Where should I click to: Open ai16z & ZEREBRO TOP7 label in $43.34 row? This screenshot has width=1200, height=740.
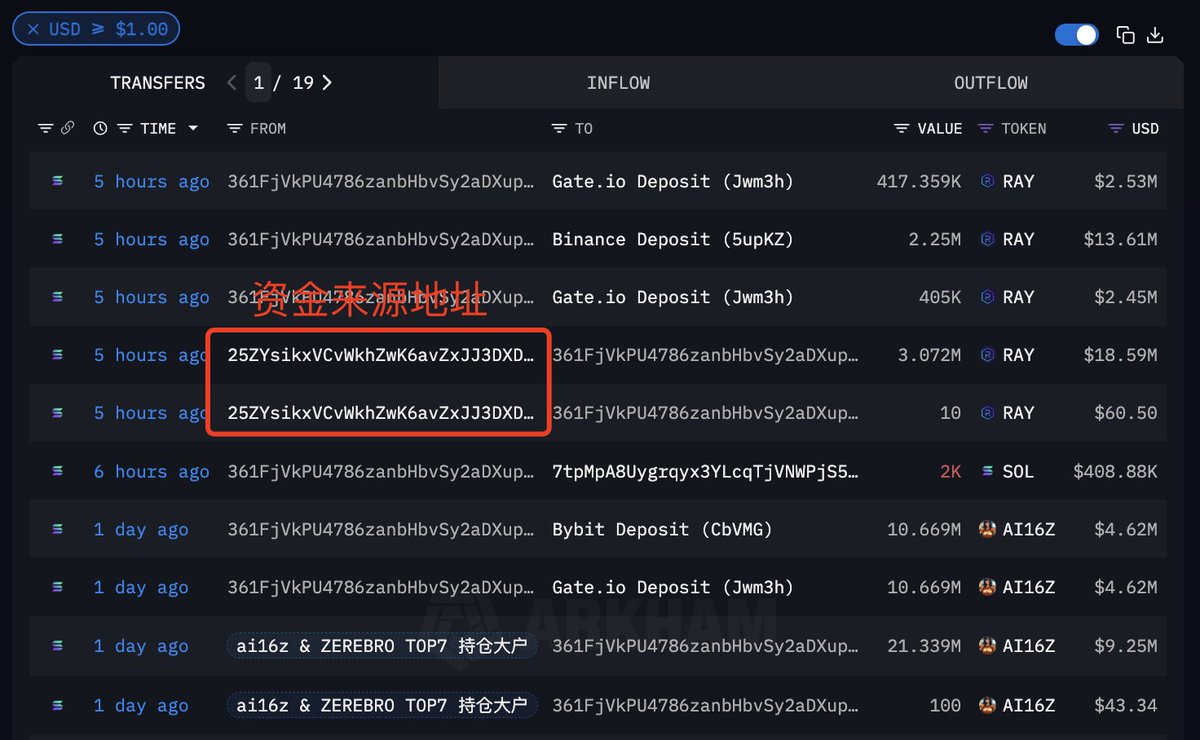point(382,705)
